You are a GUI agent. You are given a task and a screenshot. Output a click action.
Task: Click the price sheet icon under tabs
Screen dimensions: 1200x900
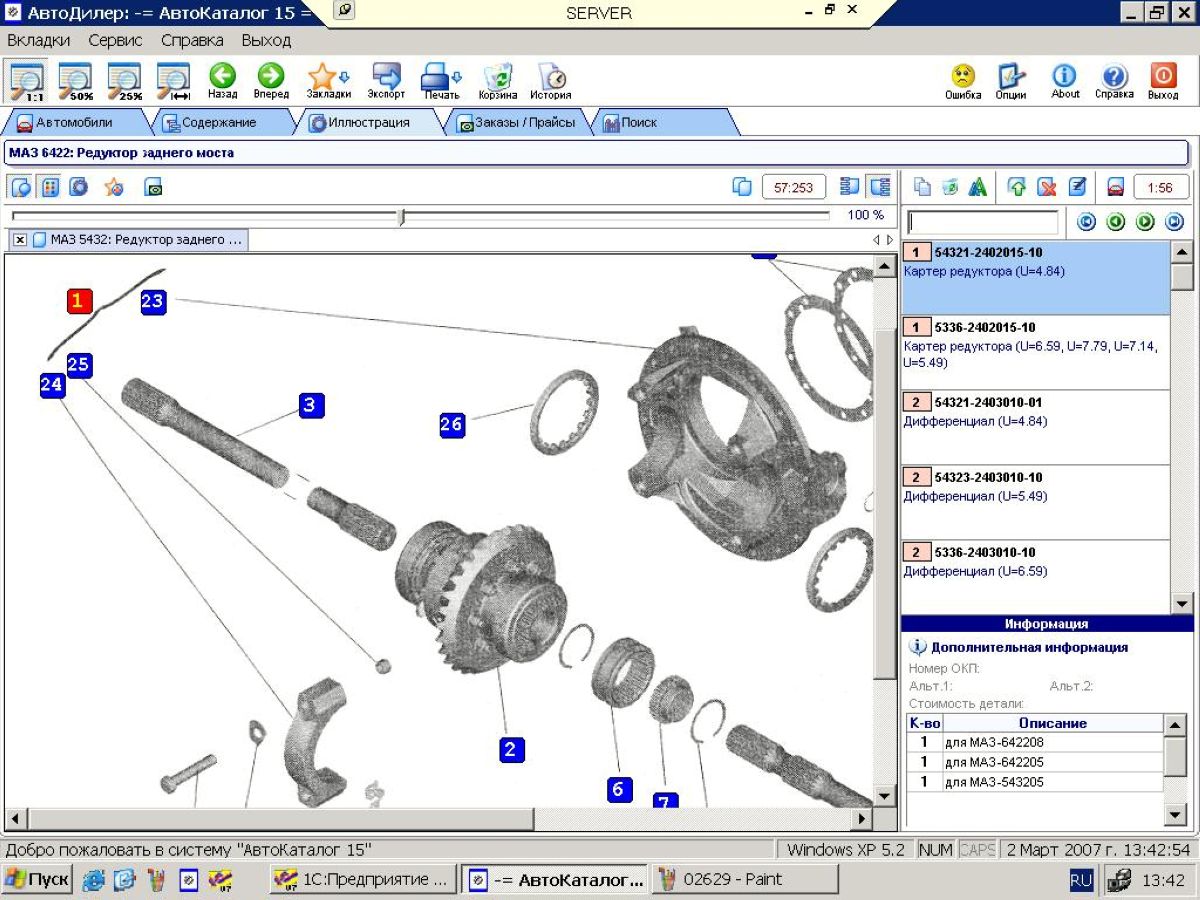153,187
